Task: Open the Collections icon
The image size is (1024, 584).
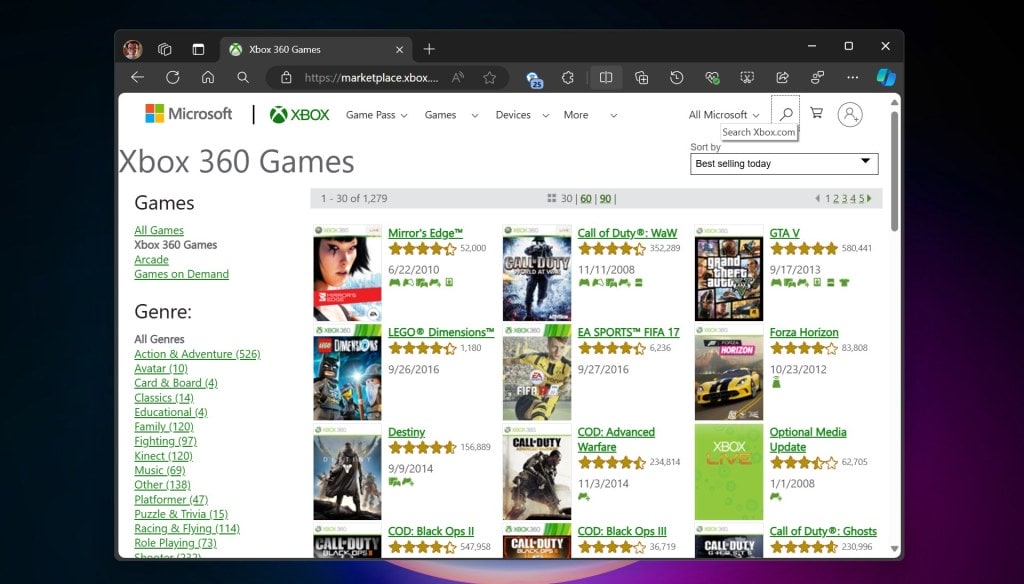Action: [x=641, y=78]
